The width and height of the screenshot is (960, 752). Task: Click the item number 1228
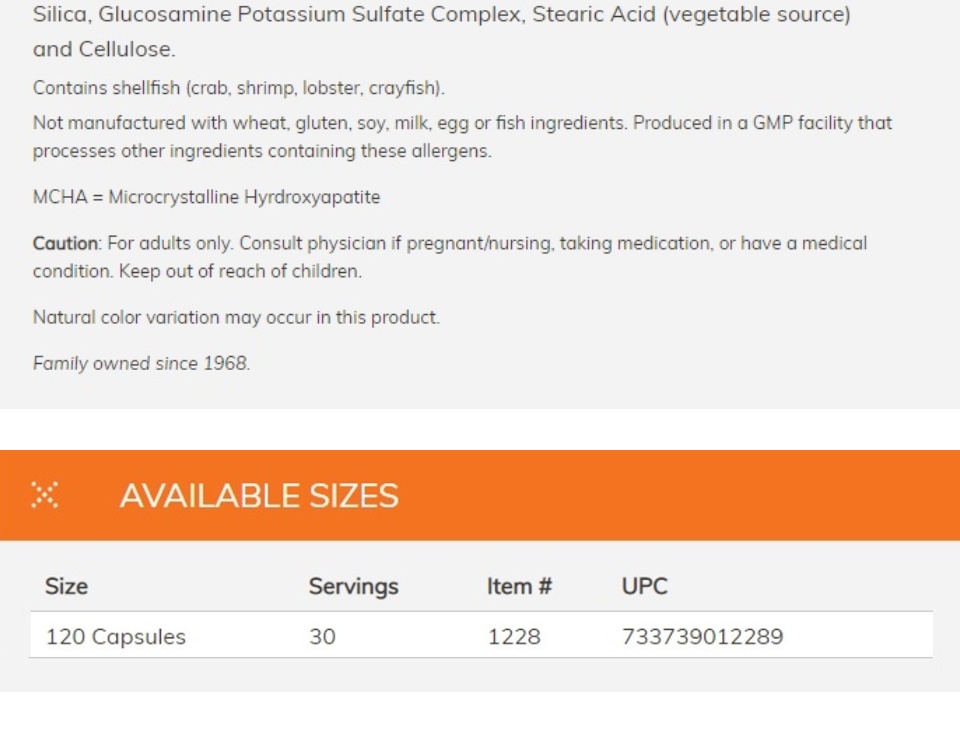pyautogui.click(x=514, y=636)
